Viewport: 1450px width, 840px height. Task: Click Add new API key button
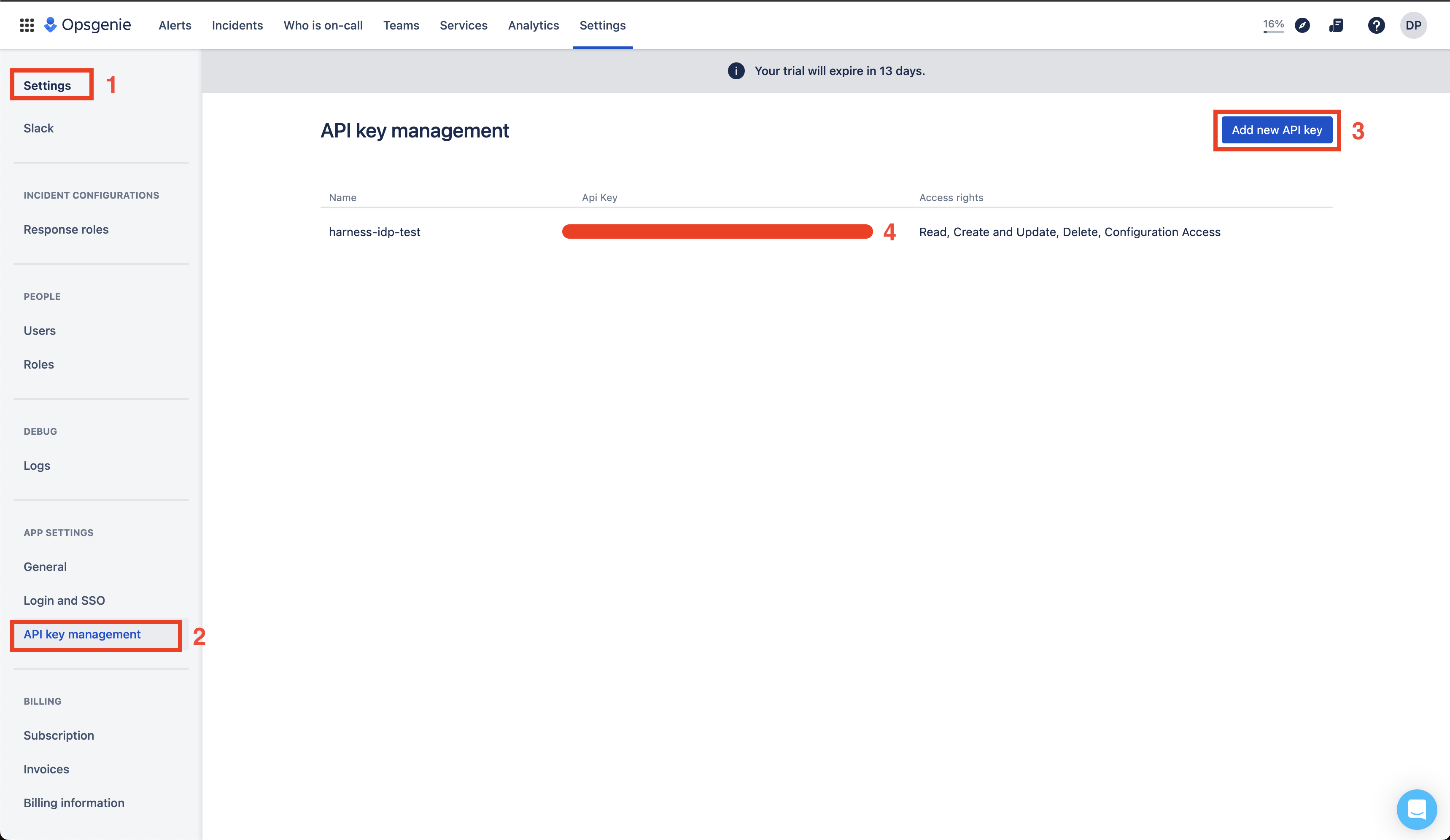coord(1276,130)
